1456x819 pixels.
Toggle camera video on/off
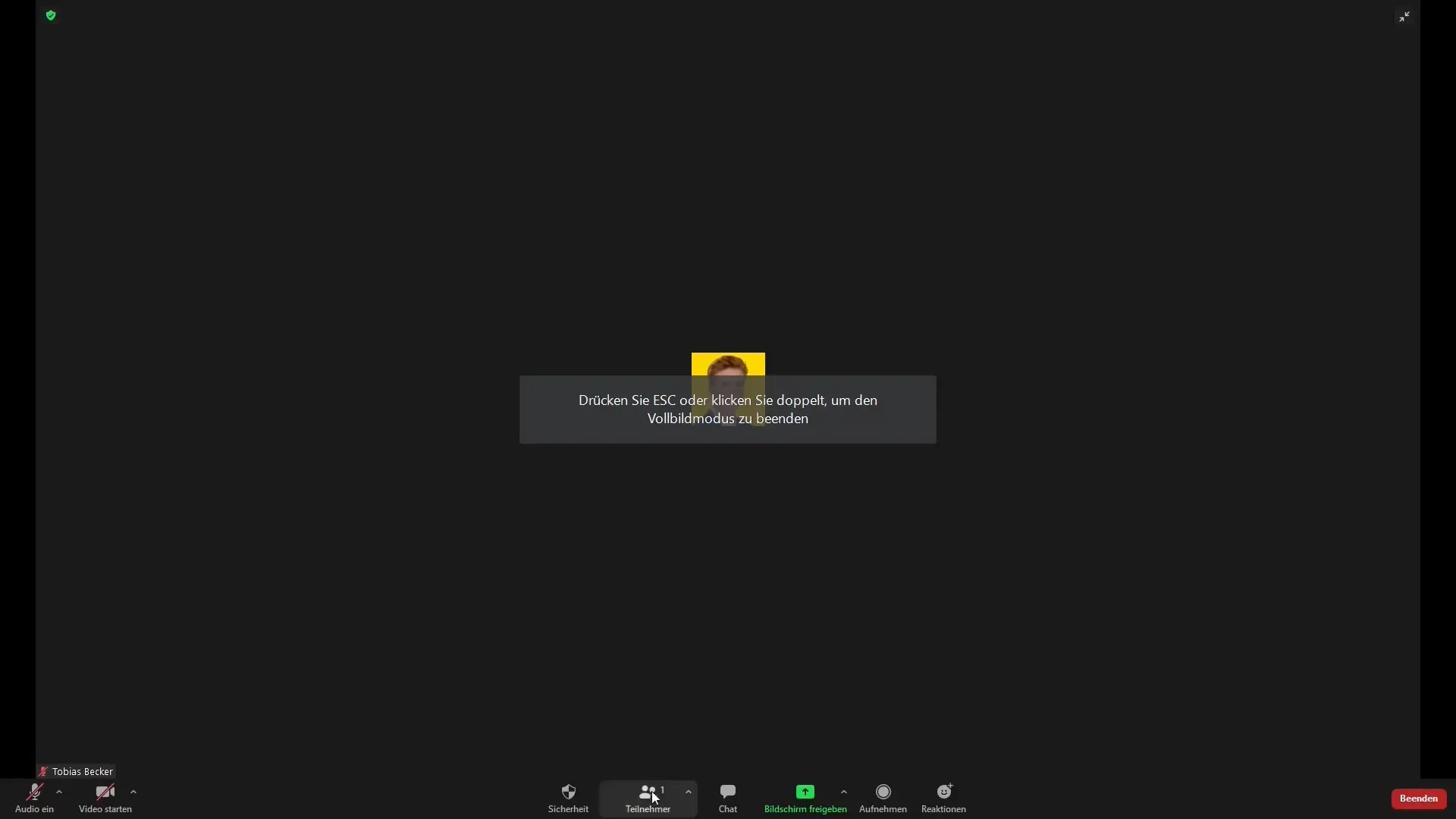105,798
